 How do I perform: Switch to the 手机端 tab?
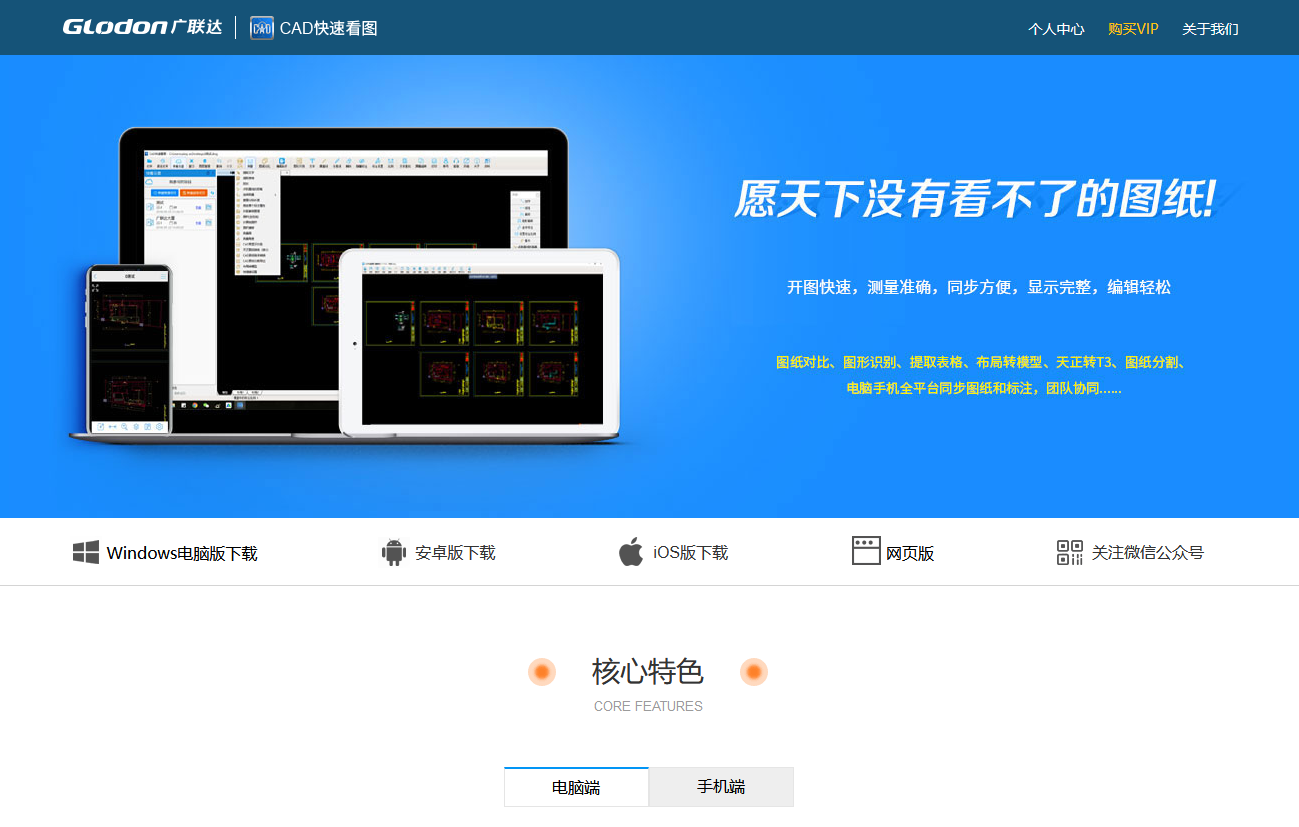coord(721,787)
